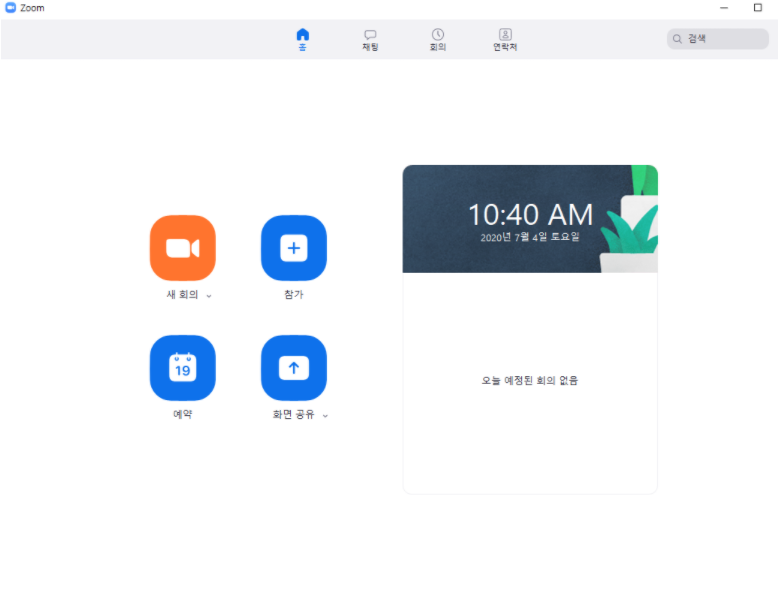Click the '참가' label text
Screen dimensions: 779x600
[294, 295]
